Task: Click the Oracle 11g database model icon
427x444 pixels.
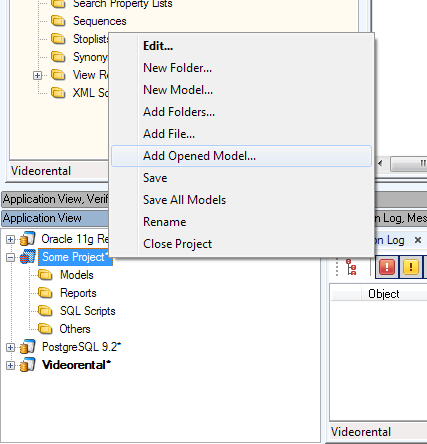Action: coord(28,239)
